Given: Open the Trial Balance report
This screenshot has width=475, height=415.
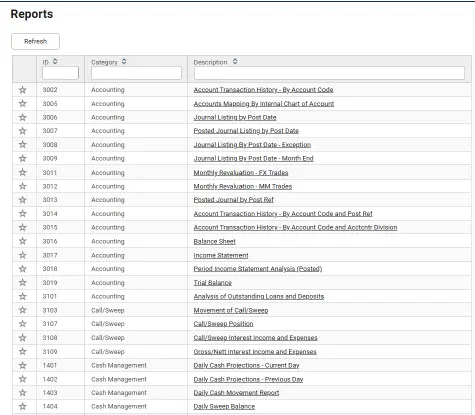Looking at the screenshot, I should pos(213,283).
